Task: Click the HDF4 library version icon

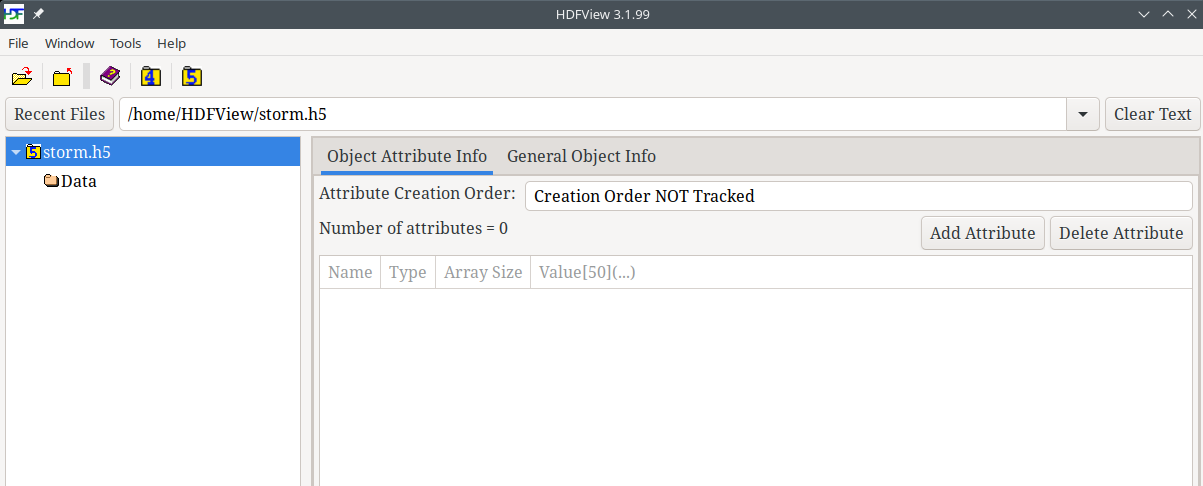Action: [151, 76]
